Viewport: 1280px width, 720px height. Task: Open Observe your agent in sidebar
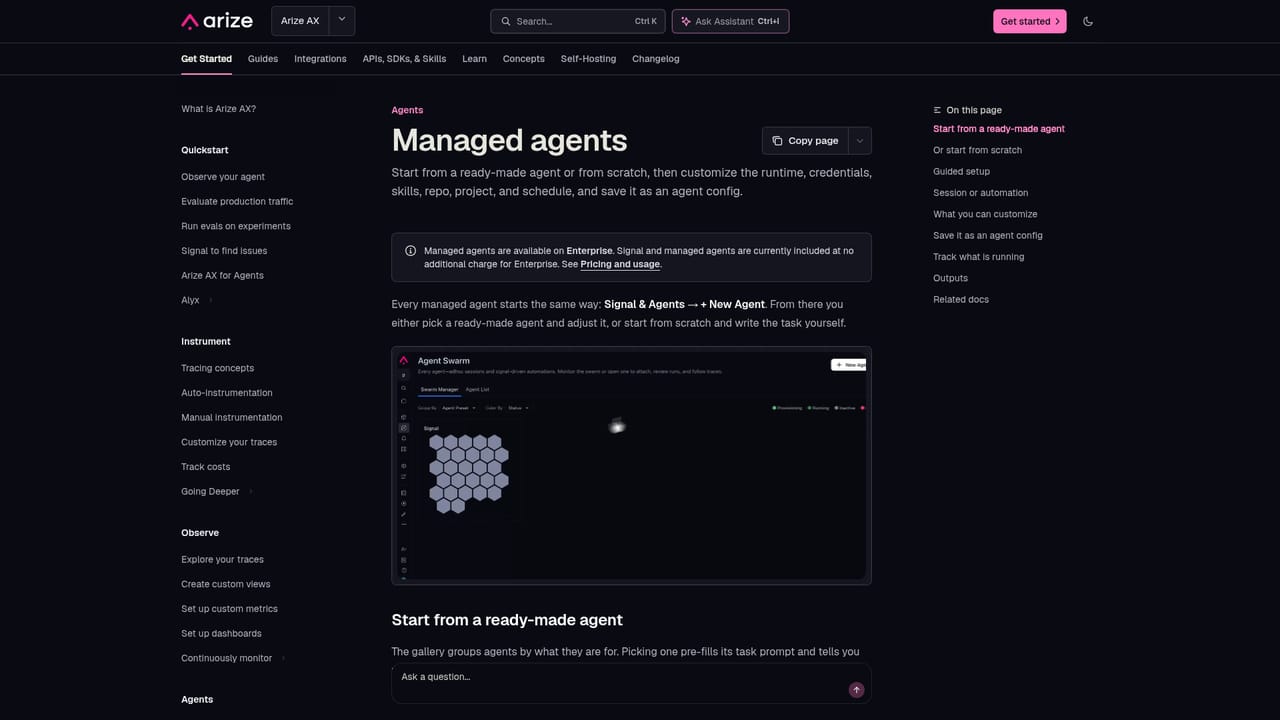223,177
